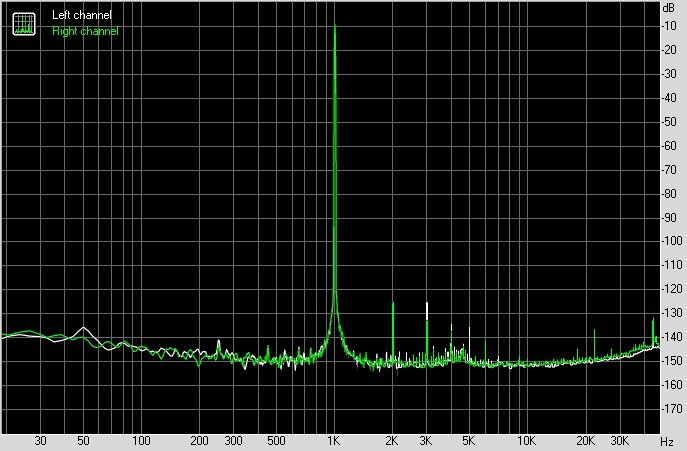Click the -150 dB scale value
This screenshot has height=451, width=687.
(x=672, y=361)
